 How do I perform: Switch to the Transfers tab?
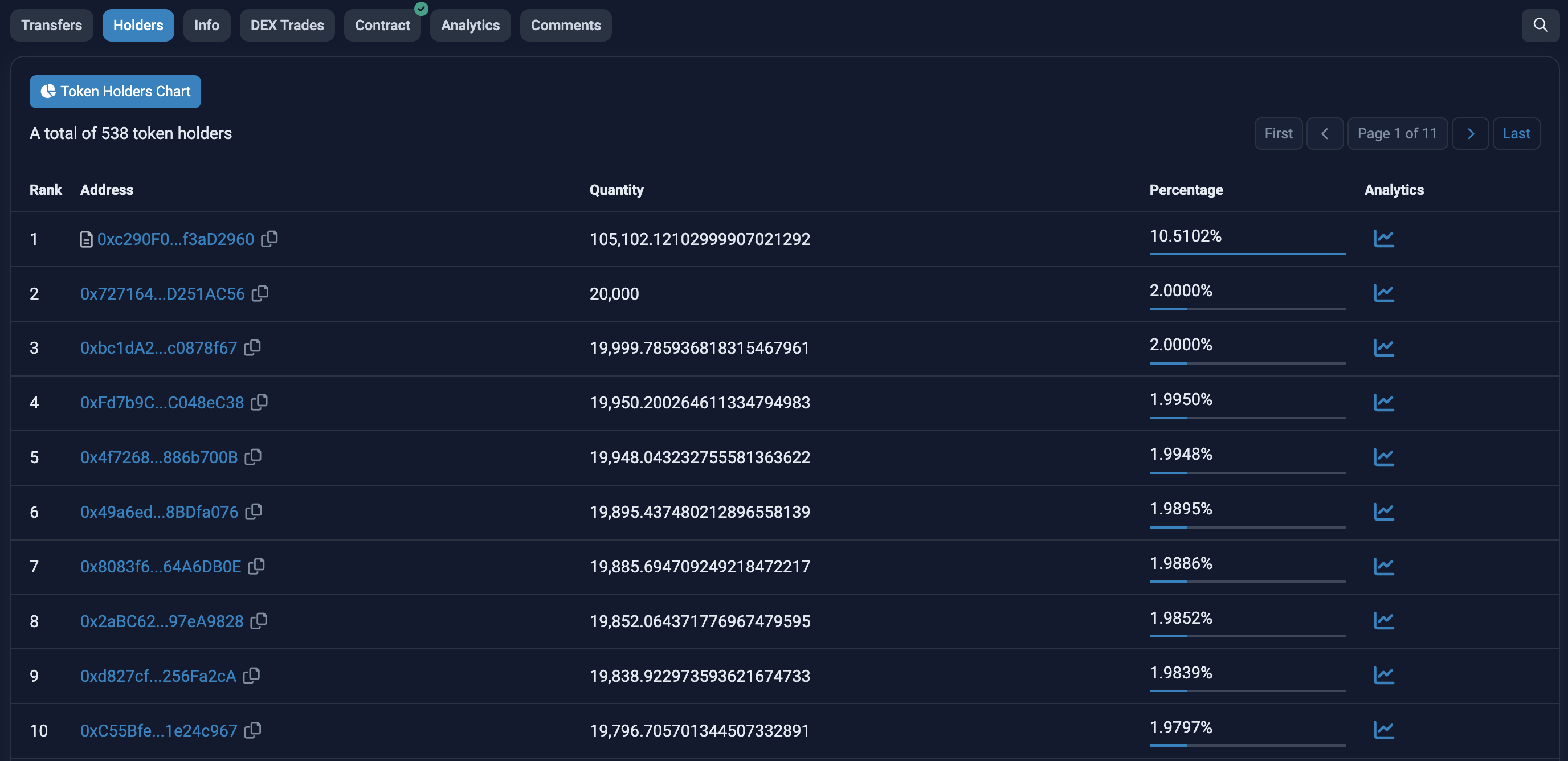click(52, 25)
